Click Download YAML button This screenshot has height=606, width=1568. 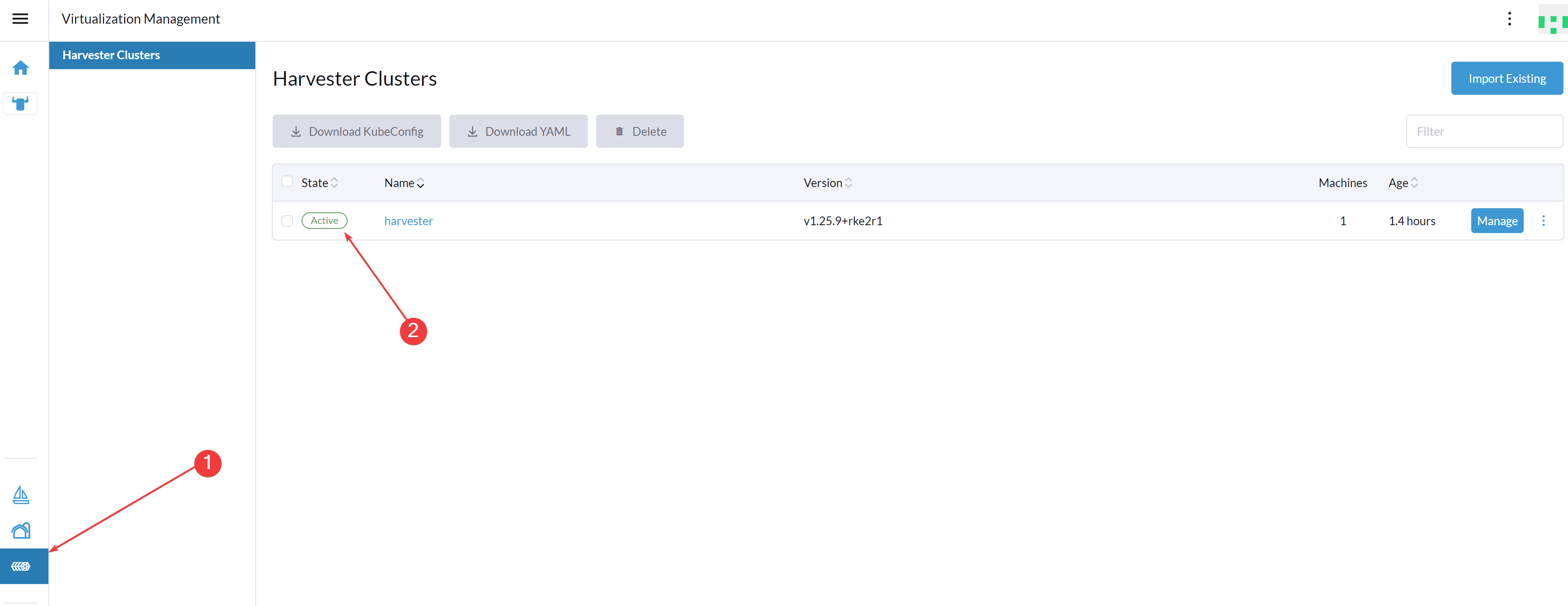coord(518,132)
